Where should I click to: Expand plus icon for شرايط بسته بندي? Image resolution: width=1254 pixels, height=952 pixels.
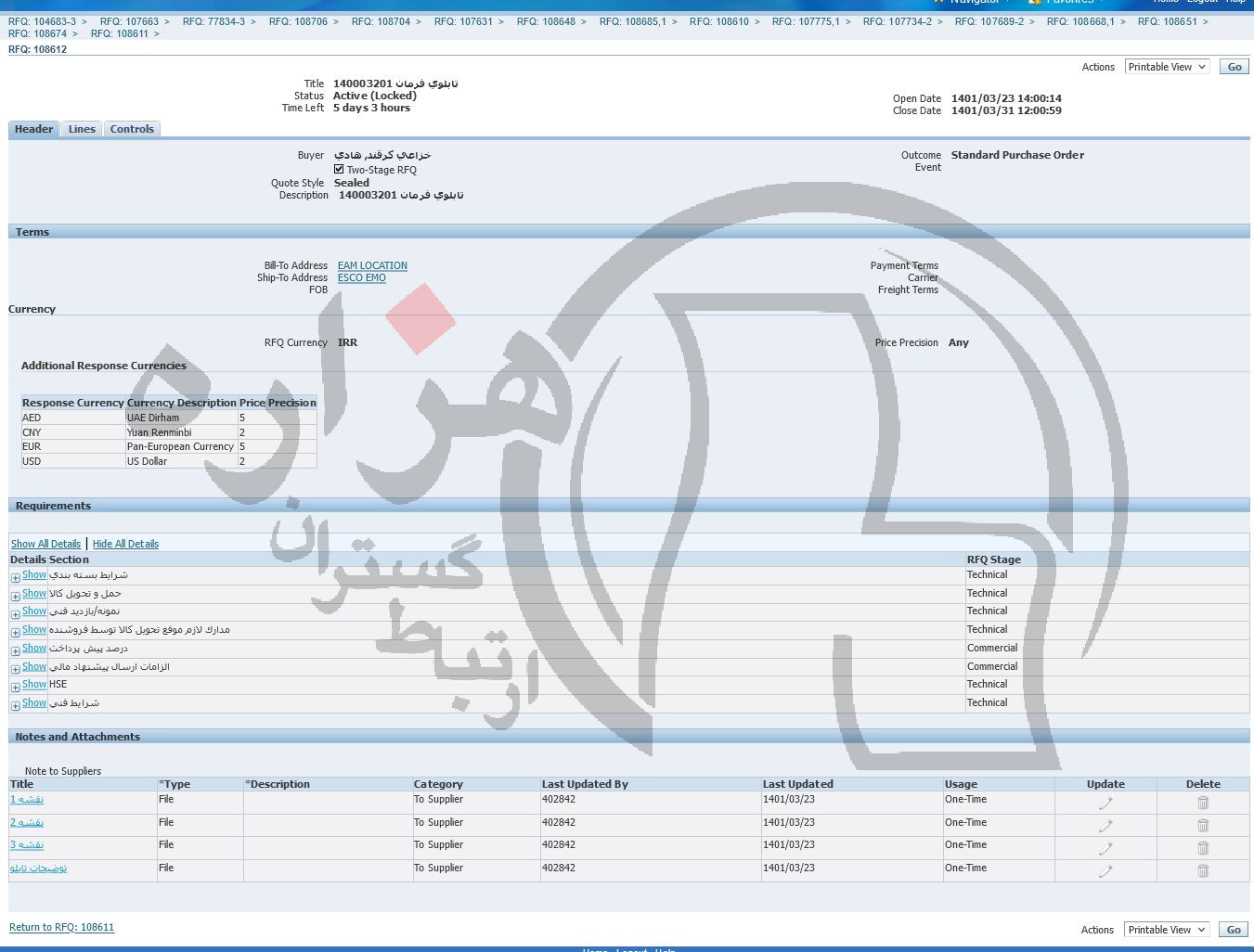coord(16,578)
